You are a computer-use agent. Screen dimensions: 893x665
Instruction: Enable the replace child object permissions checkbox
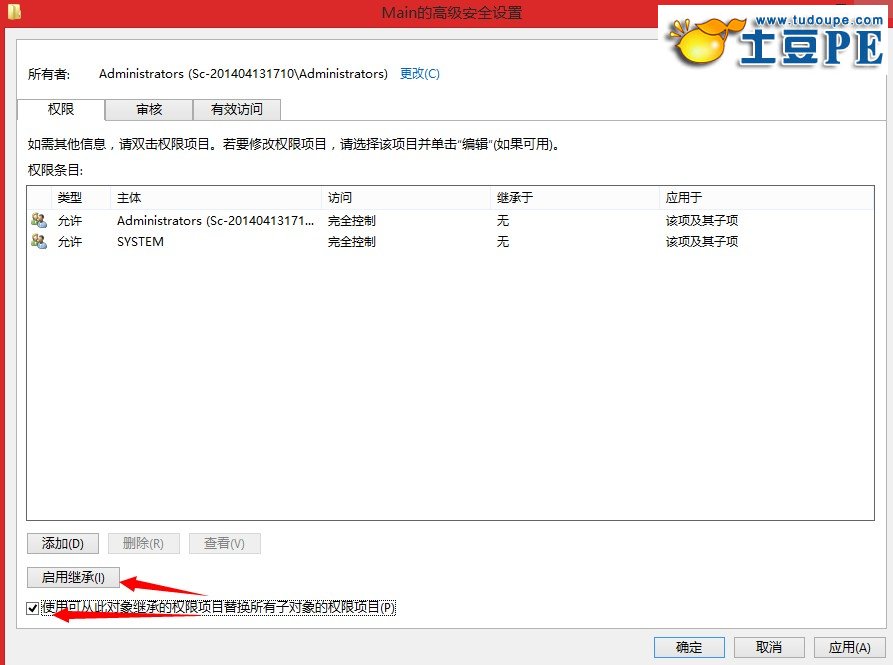click(33, 607)
